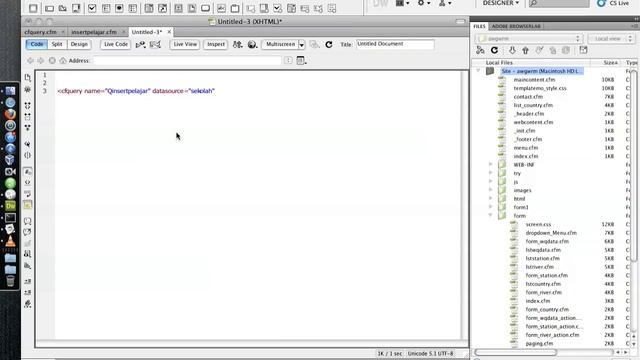Screen dimensions: 640x360
Task: Click the cfquery code on line 3
Action: [136, 91]
